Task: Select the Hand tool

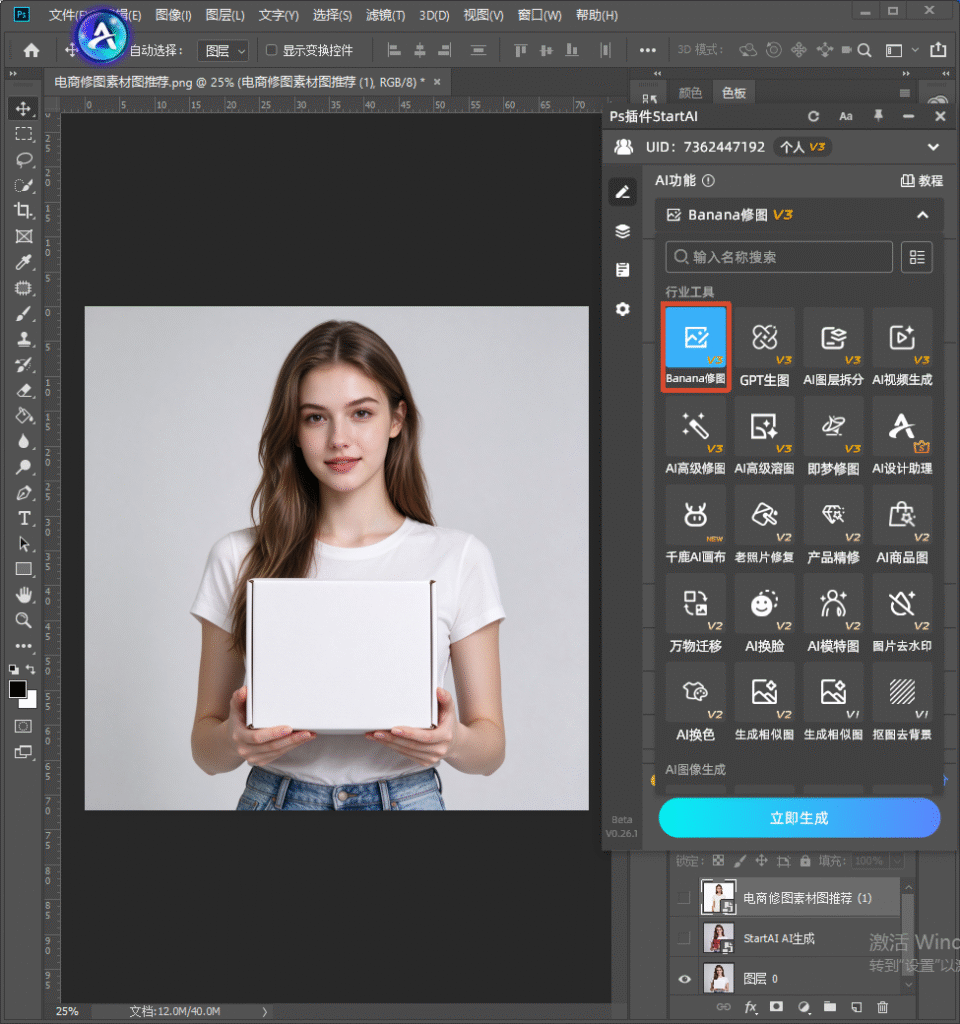Action: [24, 595]
